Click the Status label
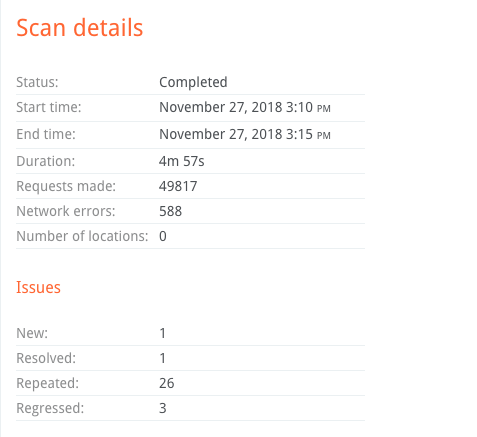The image size is (477, 437). pos(37,82)
